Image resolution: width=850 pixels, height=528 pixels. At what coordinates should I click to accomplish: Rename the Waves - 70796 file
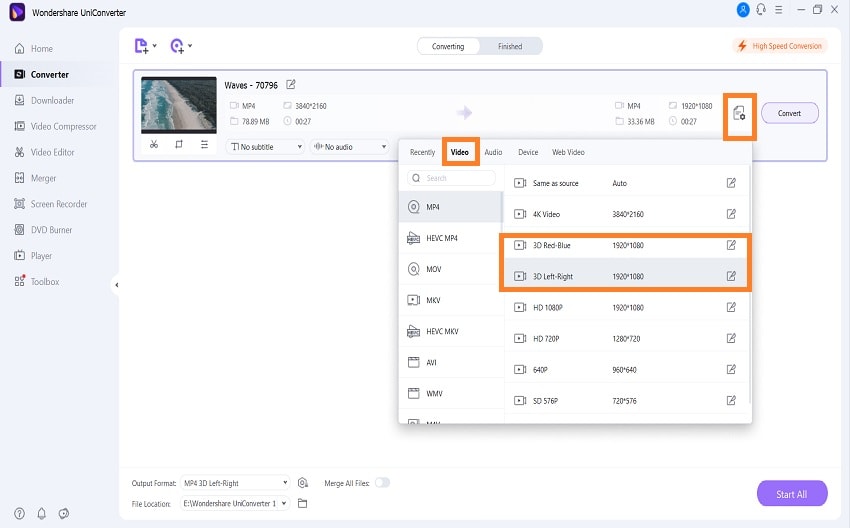[x=291, y=85]
